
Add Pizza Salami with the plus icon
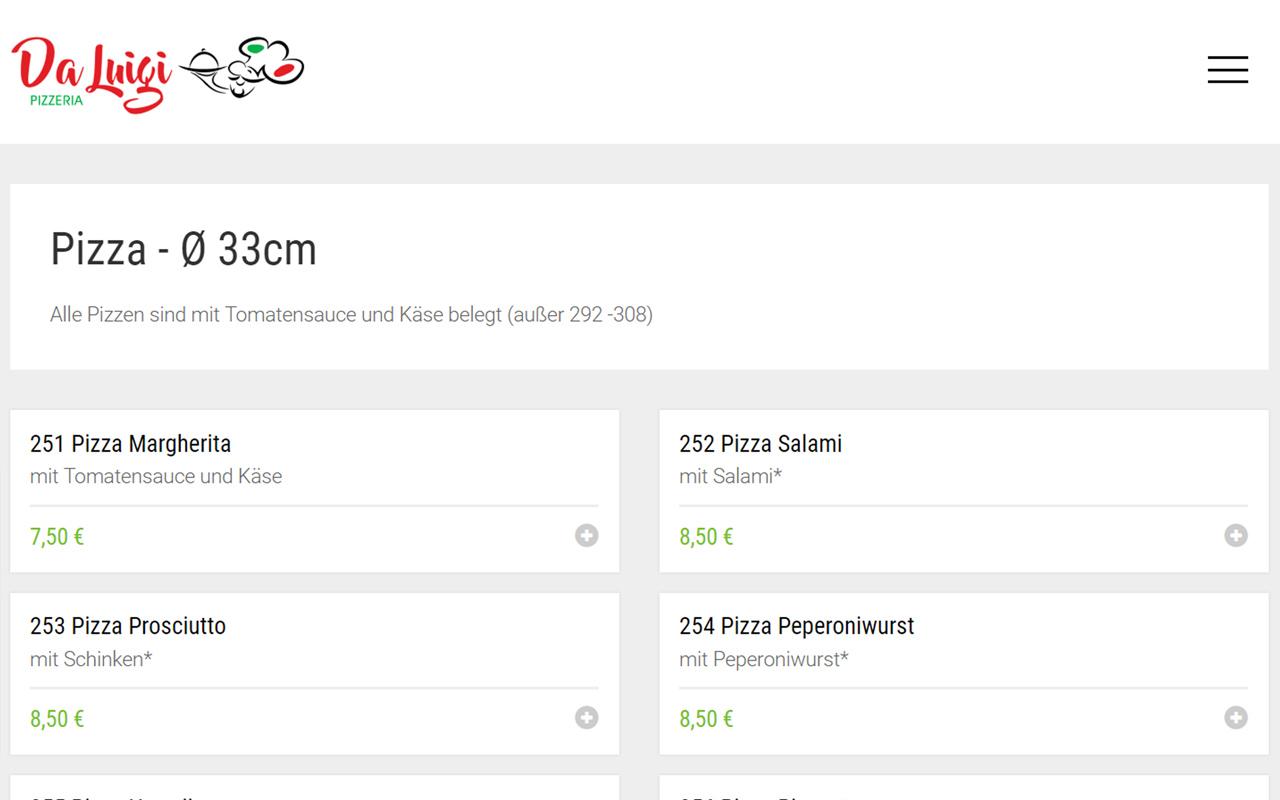[1236, 536]
